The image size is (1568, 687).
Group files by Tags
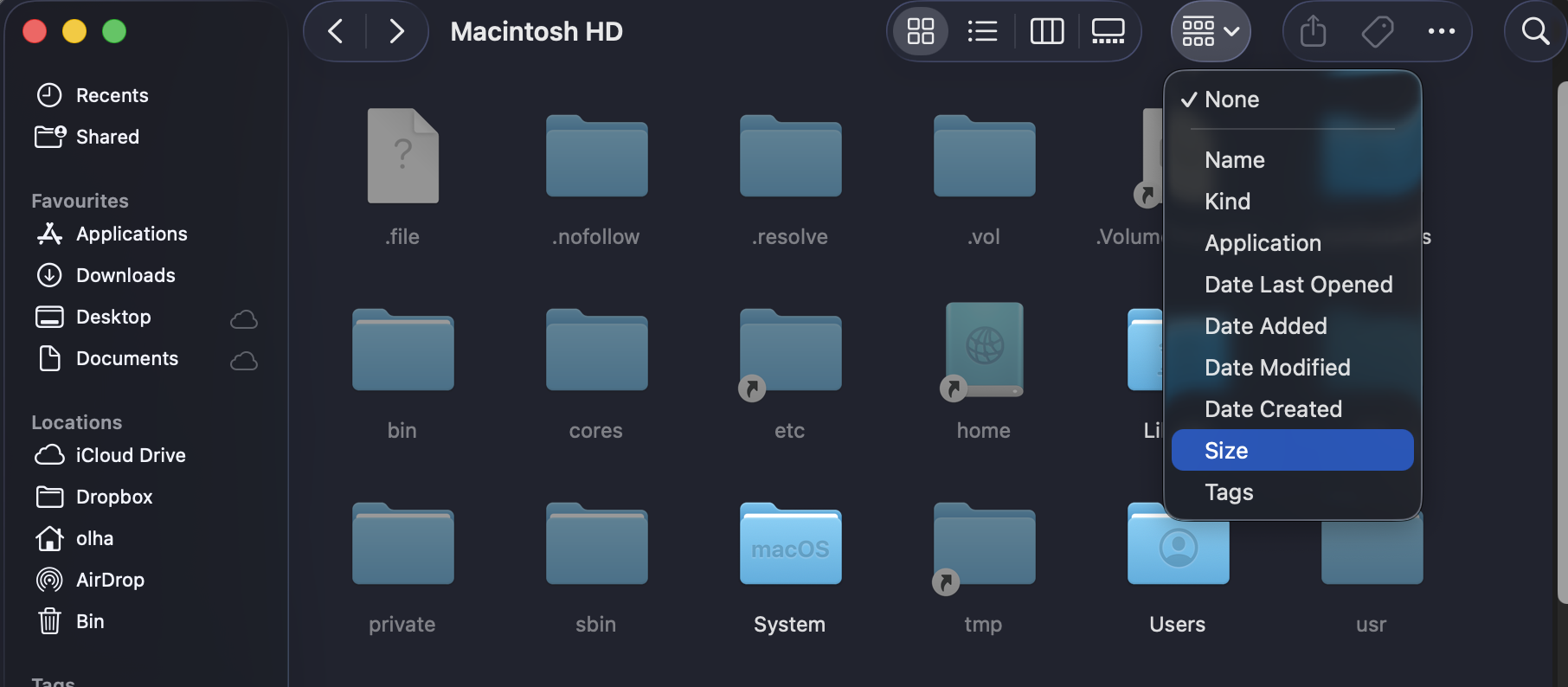[x=1293, y=492]
